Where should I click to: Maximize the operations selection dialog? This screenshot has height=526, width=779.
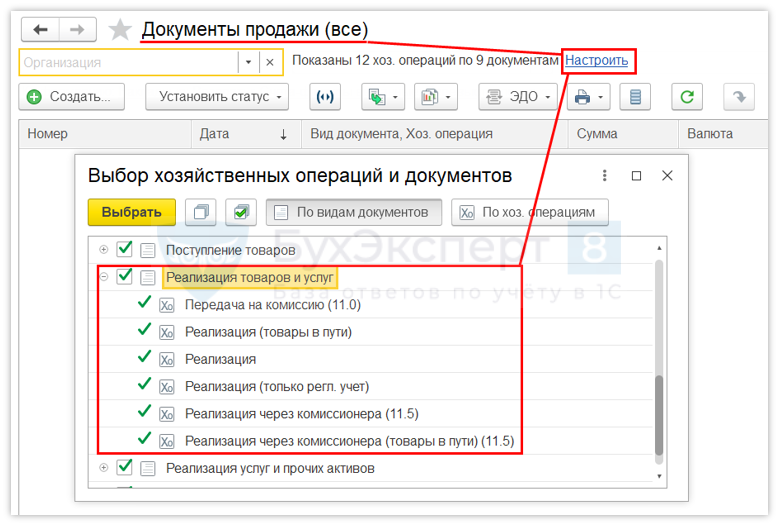pos(636,176)
